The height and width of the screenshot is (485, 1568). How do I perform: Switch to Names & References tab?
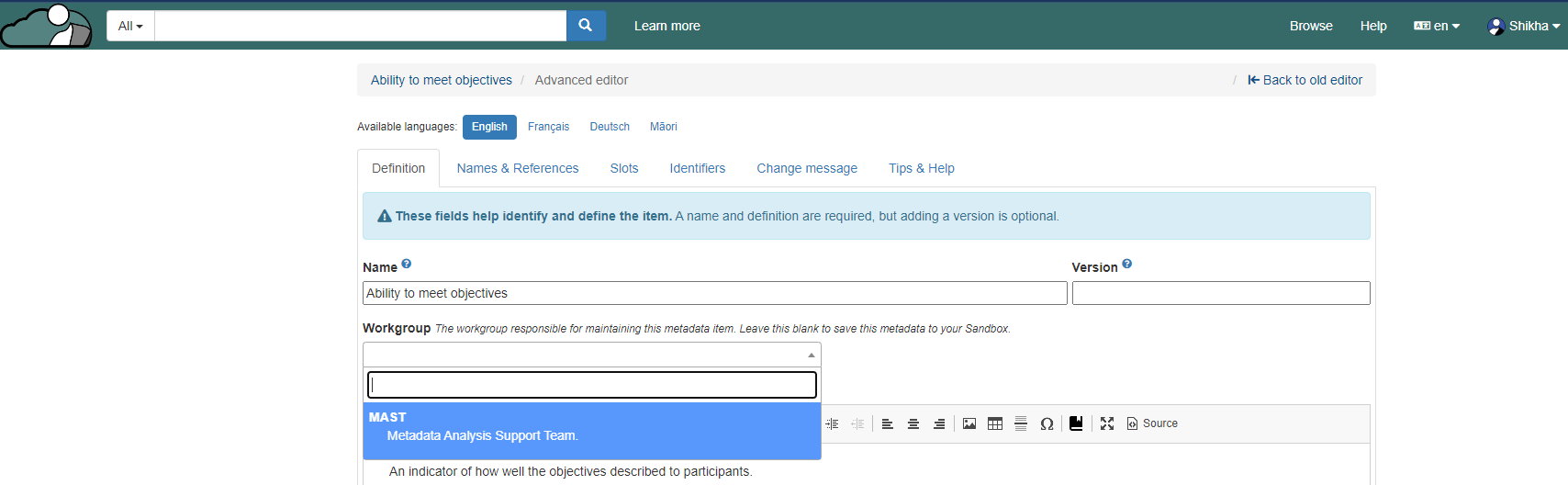coord(518,168)
